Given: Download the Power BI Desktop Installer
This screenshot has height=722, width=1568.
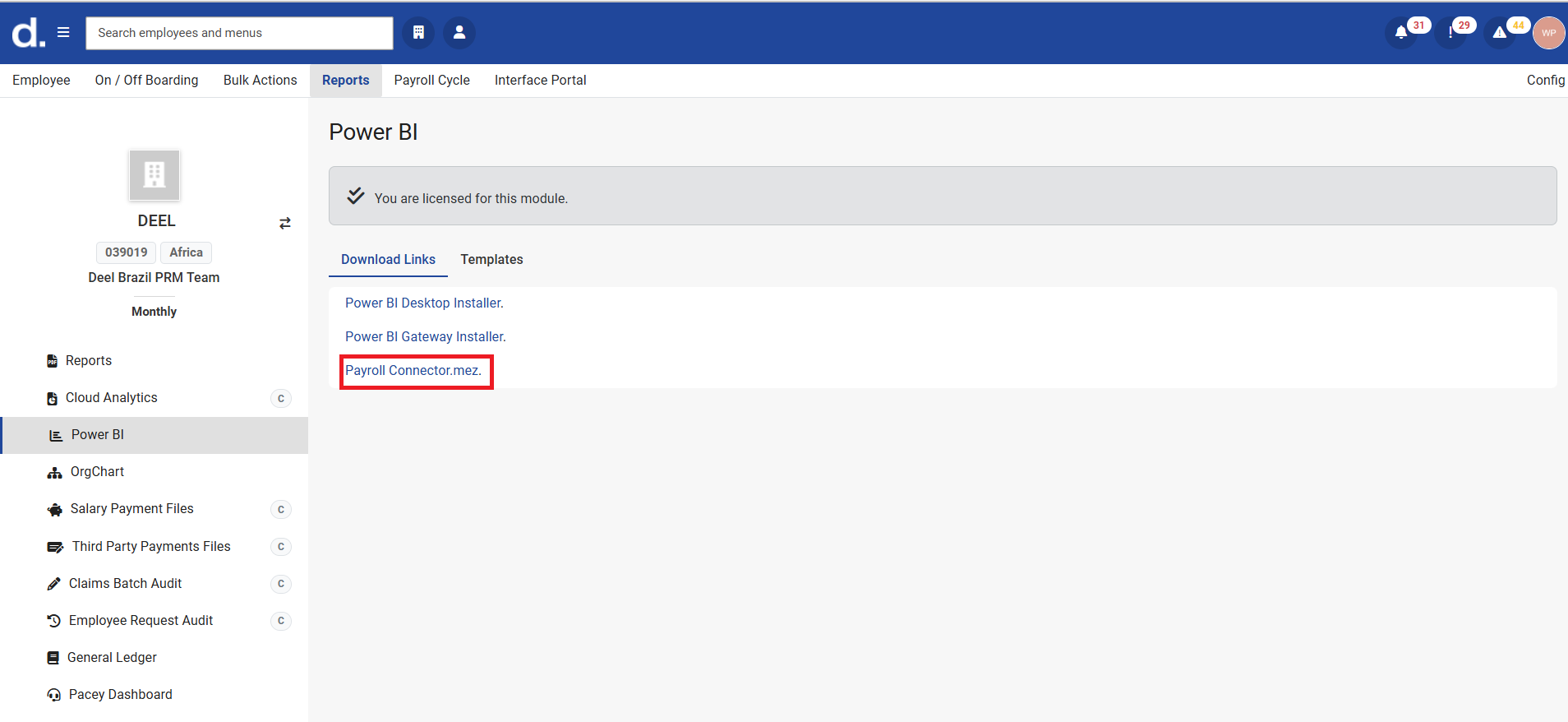Looking at the screenshot, I should 424,303.
